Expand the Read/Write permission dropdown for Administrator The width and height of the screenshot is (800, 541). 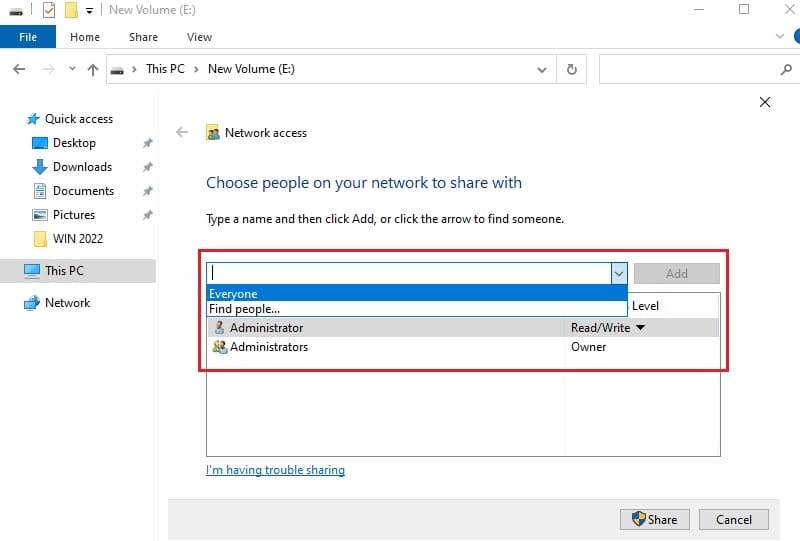point(640,328)
